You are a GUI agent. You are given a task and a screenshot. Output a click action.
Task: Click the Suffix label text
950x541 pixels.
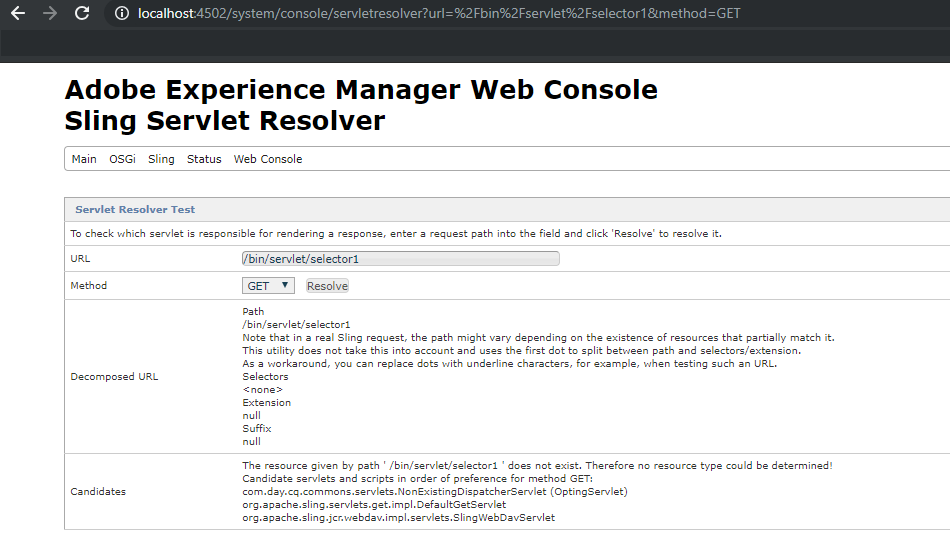257,428
